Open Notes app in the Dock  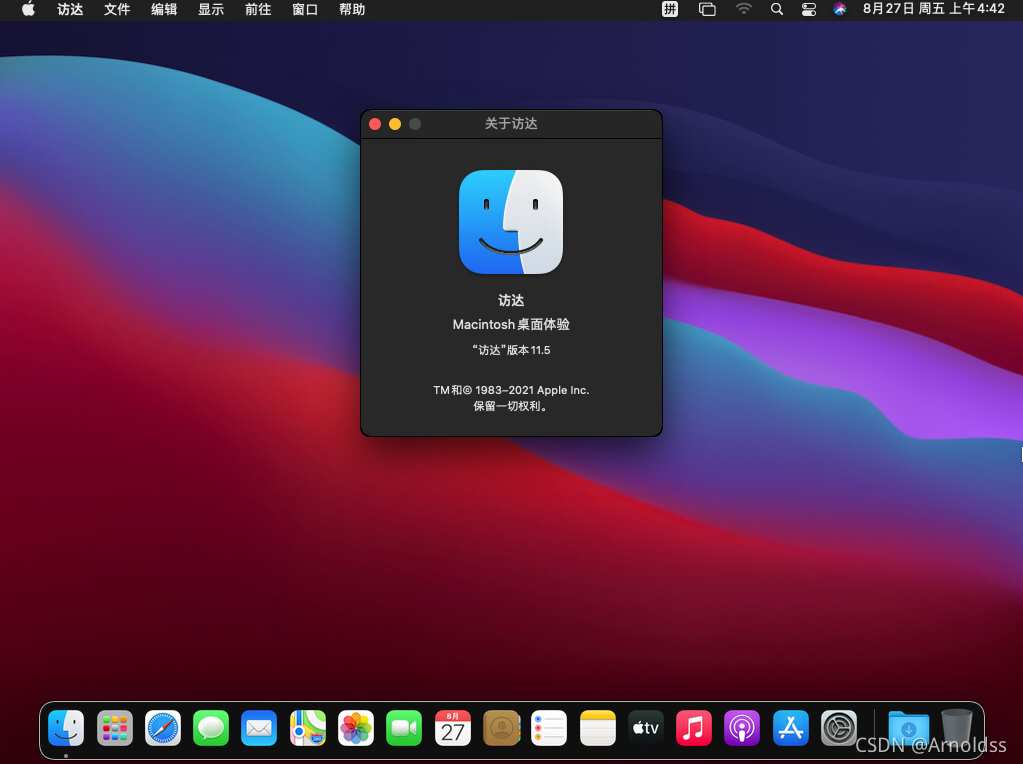coord(598,727)
